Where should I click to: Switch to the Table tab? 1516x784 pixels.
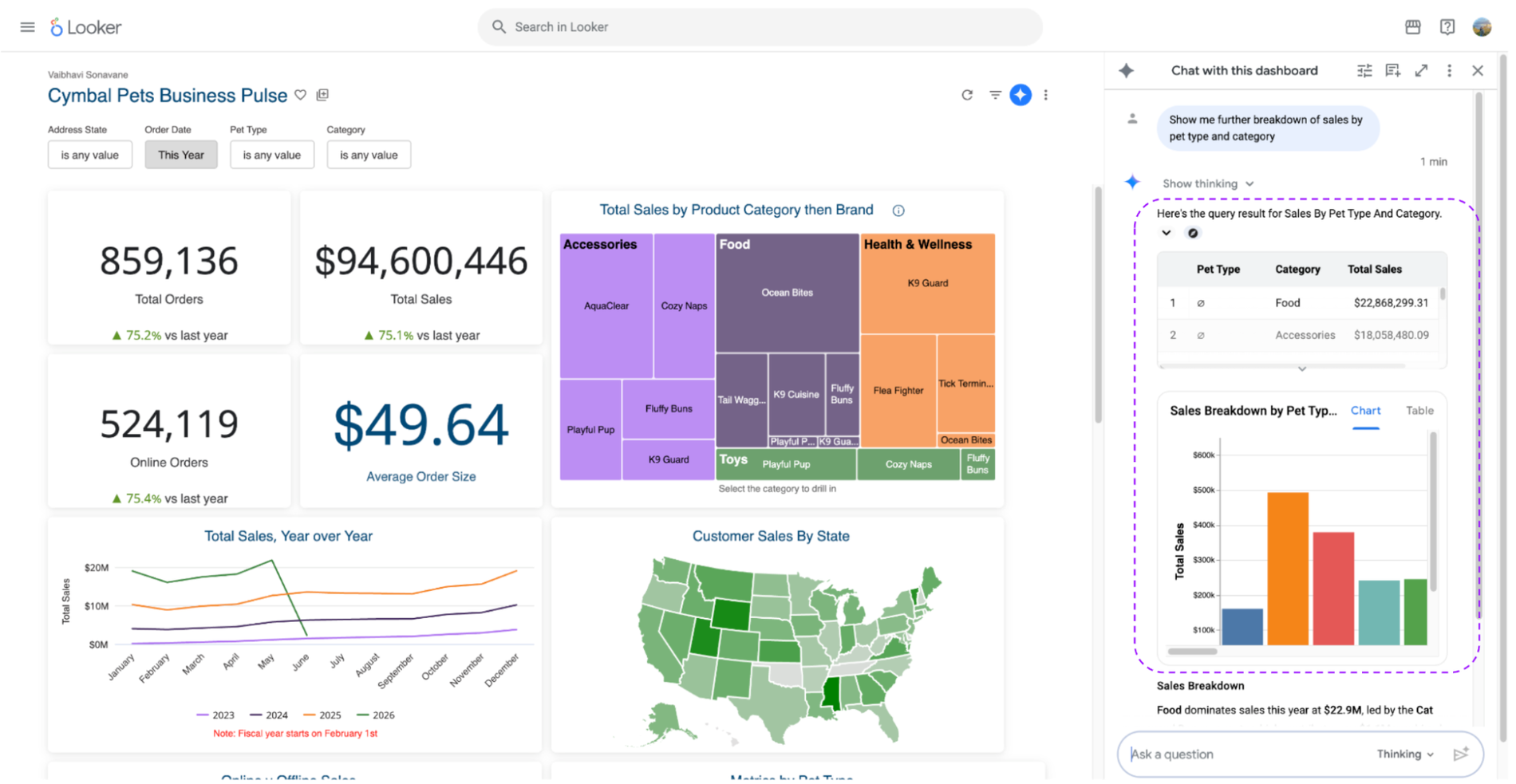click(1419, 411)
